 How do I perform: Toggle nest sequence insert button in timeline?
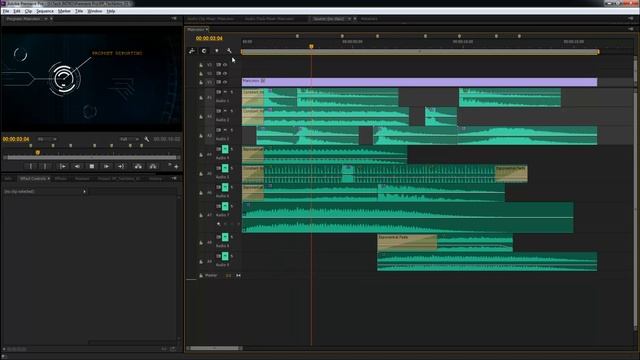pos(192,51)
